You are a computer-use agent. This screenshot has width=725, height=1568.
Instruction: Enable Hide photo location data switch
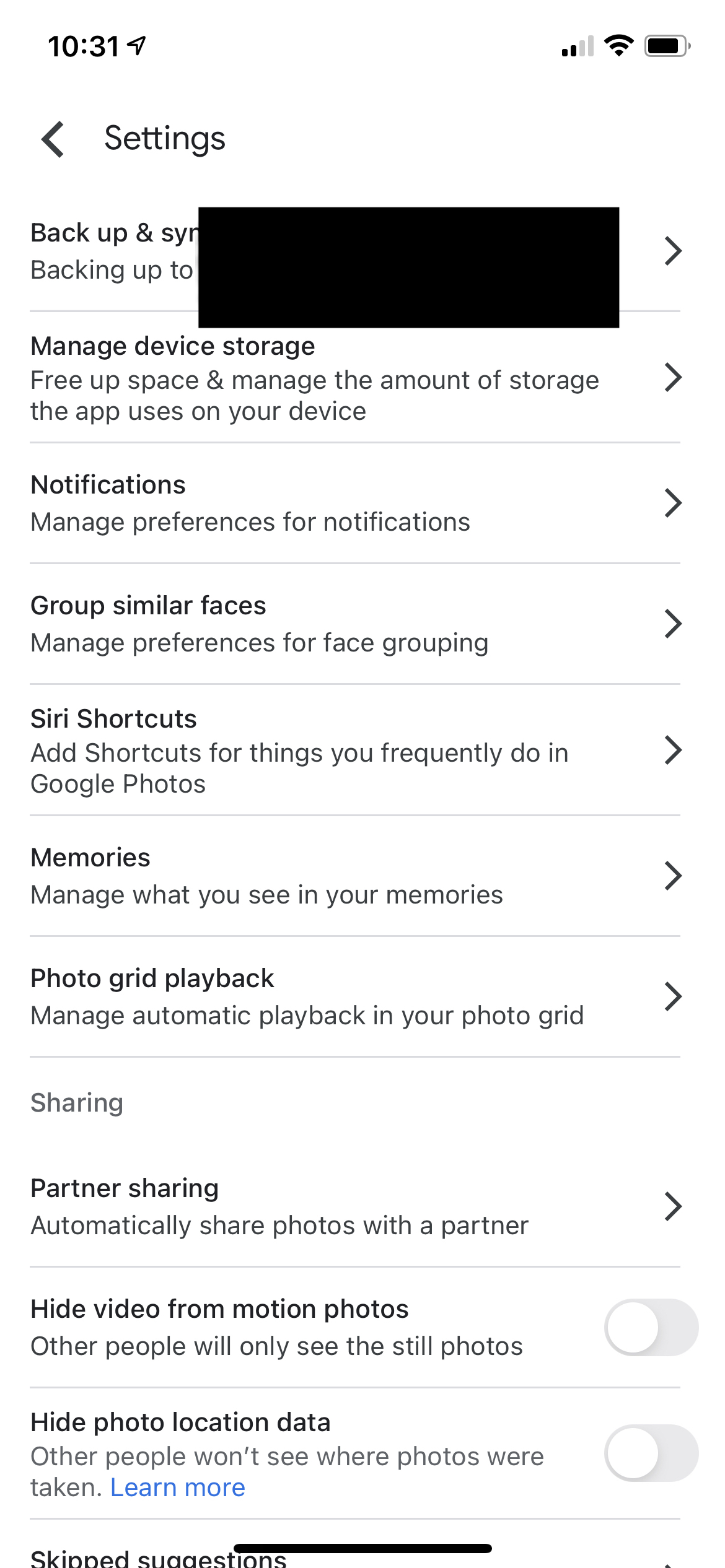pyautogui.click(x=651, y=1453)
